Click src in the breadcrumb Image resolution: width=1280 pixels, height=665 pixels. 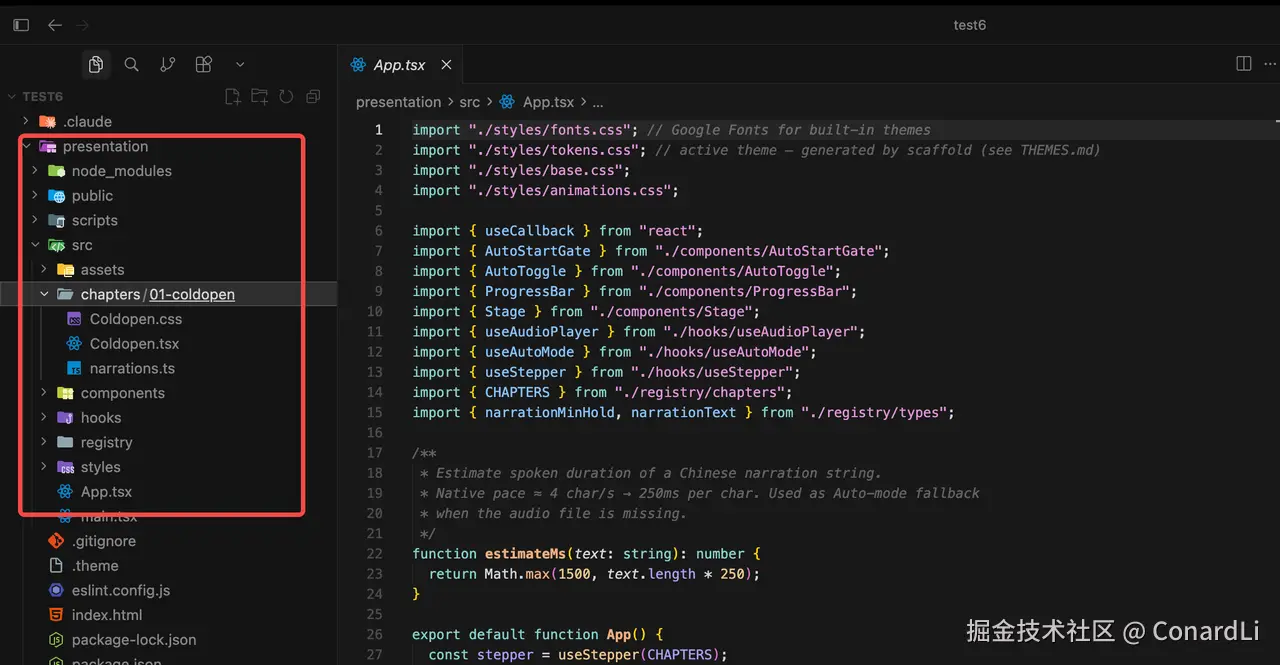(x=470, y=102)
